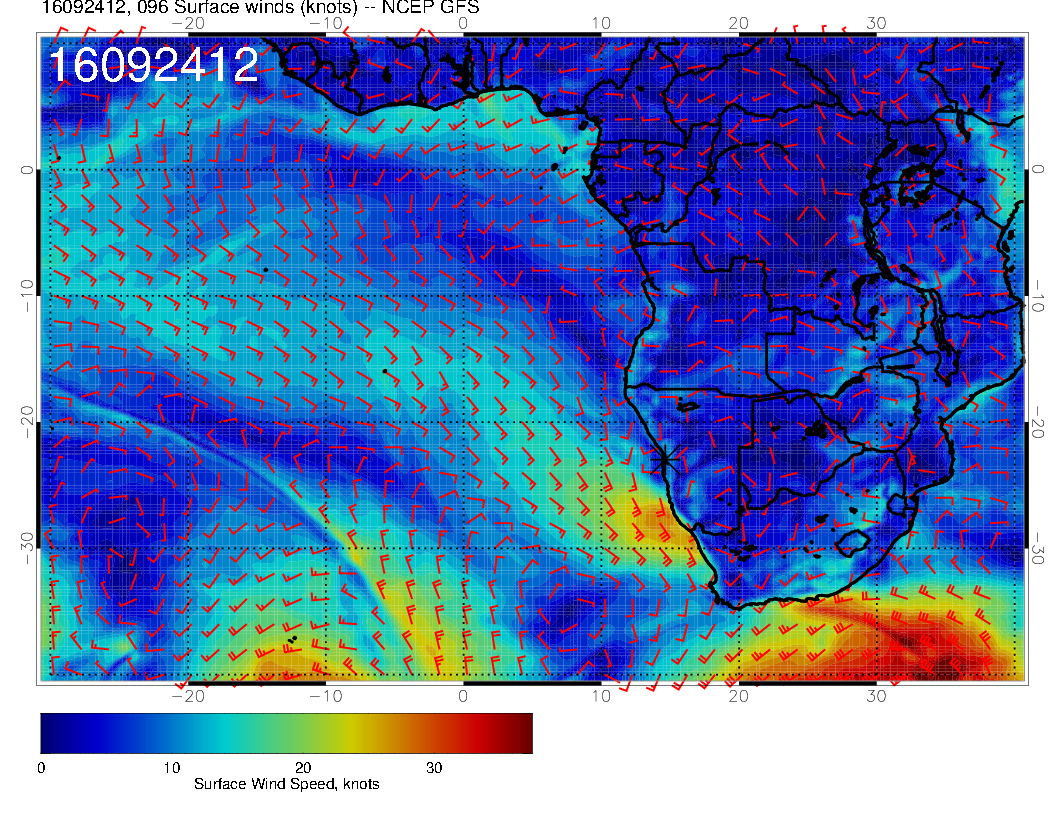
Task: Click the right axis latitude label -10
Action: pos(1038,295)
